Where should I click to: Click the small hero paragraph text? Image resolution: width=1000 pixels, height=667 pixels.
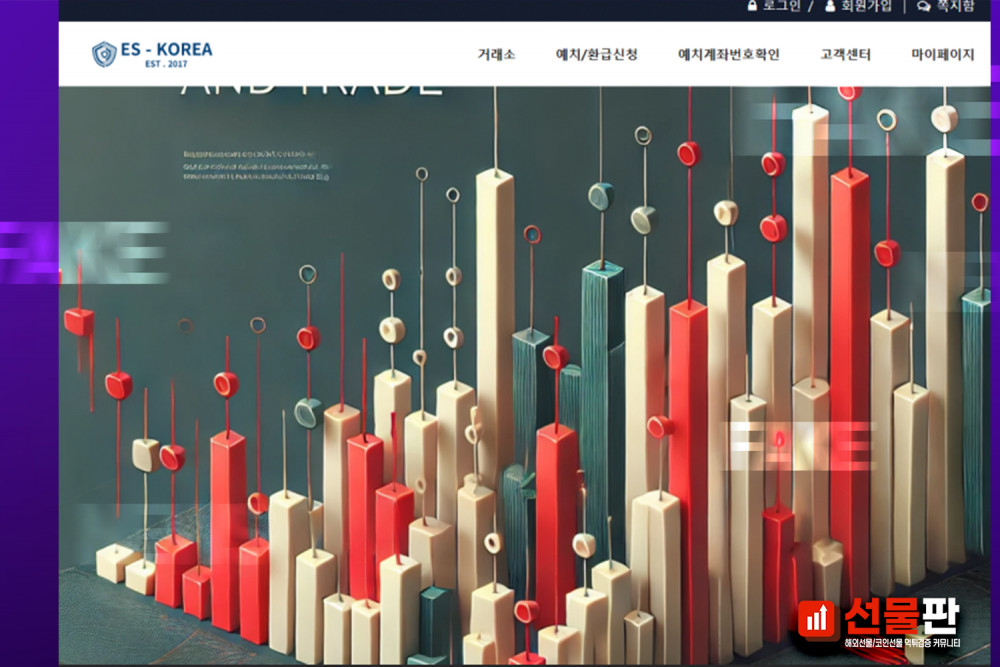tap(256, 166)
